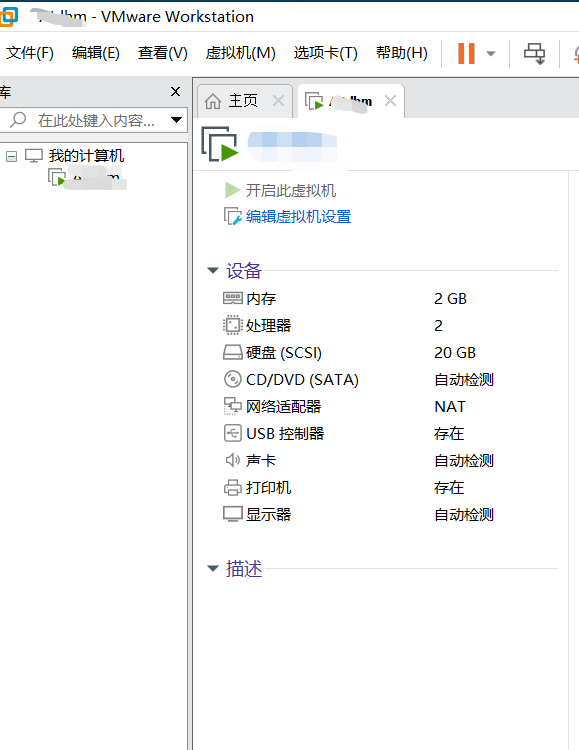The height and width of the screenshot is (750, 579).
Task: Click the 处理器 processor icon
Action: click(x=233, y=325)
